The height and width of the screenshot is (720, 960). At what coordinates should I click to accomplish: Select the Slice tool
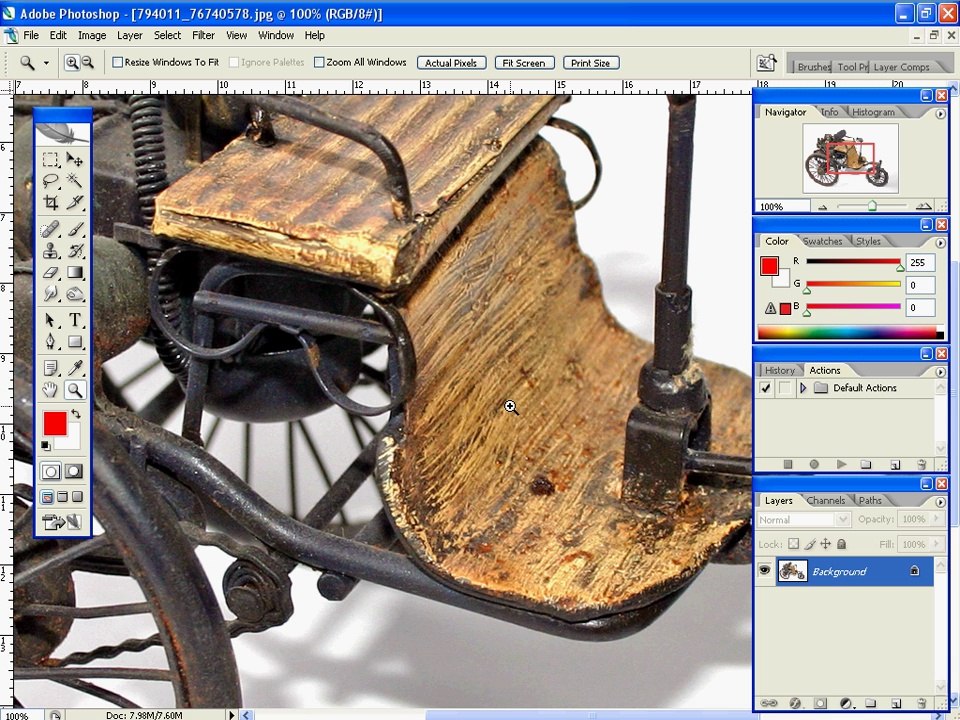click(75, 202)
